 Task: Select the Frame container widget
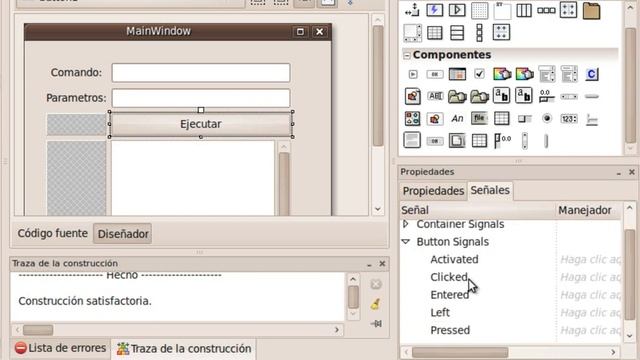point(502,10)
